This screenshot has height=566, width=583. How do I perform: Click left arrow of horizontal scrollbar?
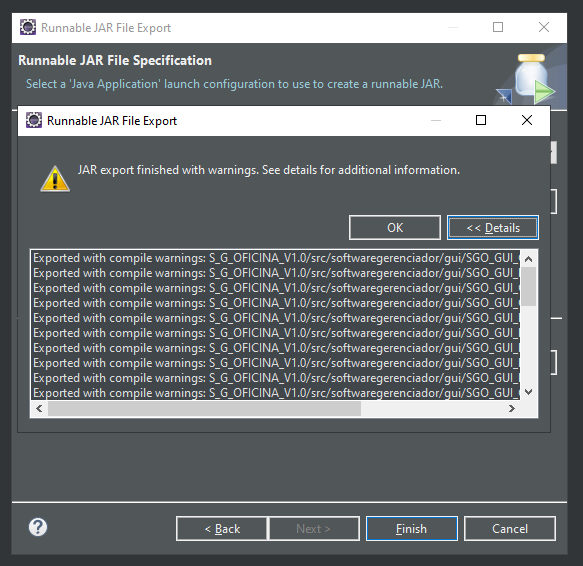click(x=39, y=408)
